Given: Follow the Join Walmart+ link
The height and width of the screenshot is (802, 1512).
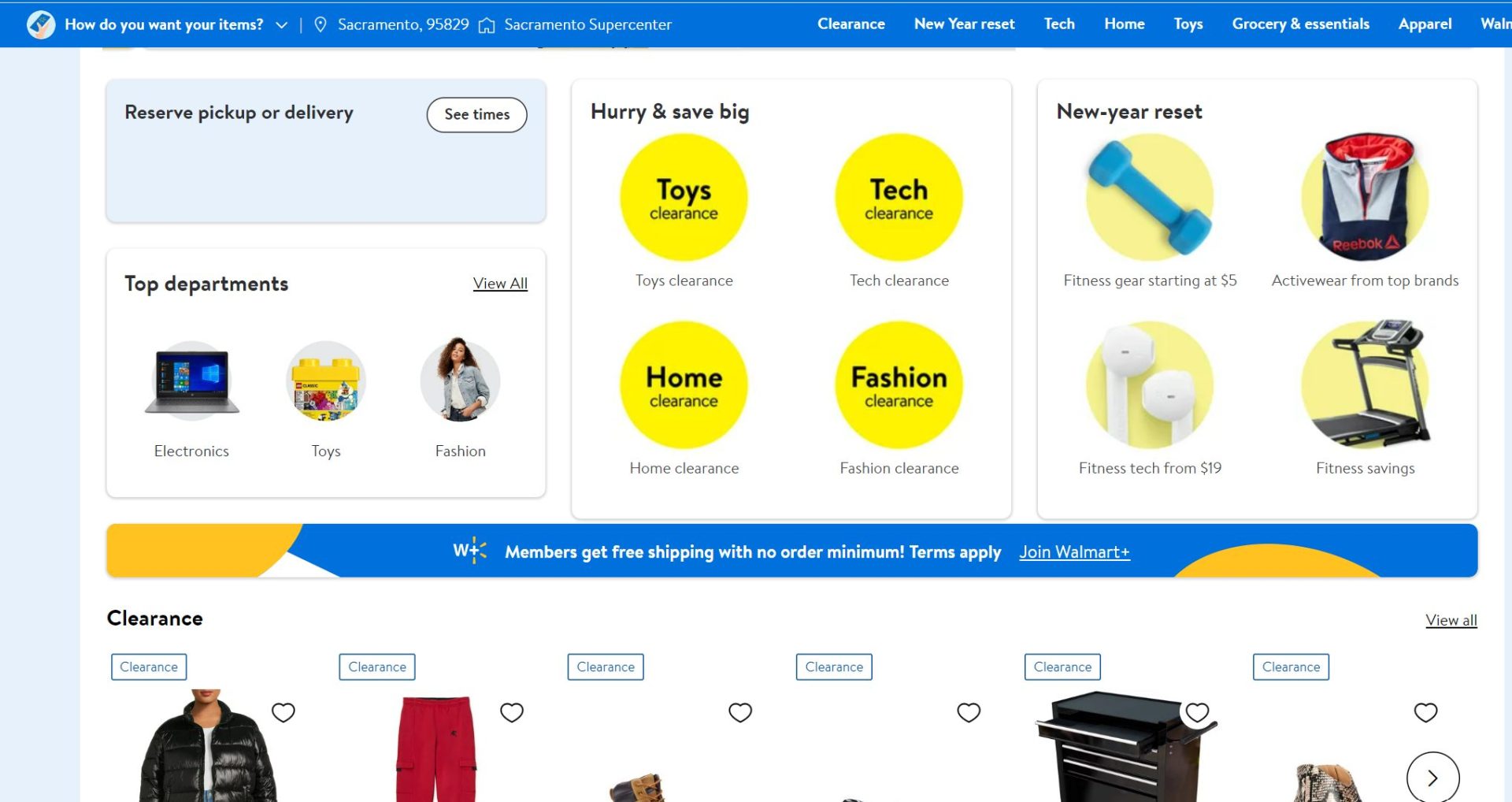Looking at the screenshot, I should pyautogui.click(x=1074, y=552).
